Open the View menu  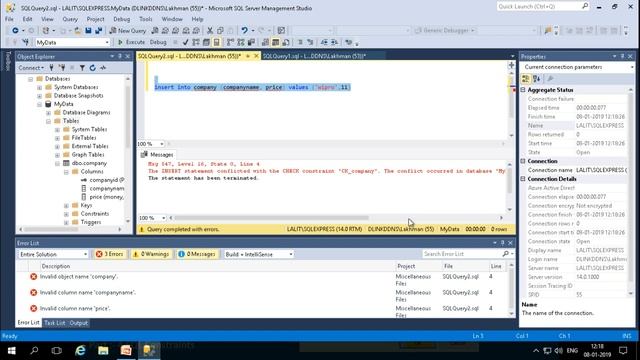[x=47, y=19]
